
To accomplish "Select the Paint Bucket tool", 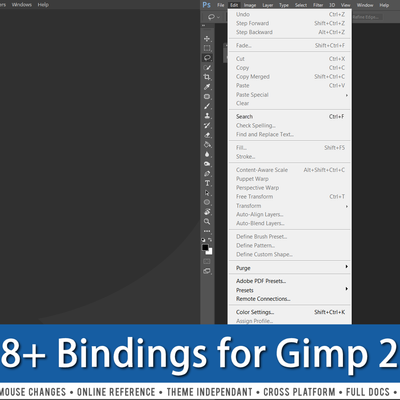I will point(207,145).
